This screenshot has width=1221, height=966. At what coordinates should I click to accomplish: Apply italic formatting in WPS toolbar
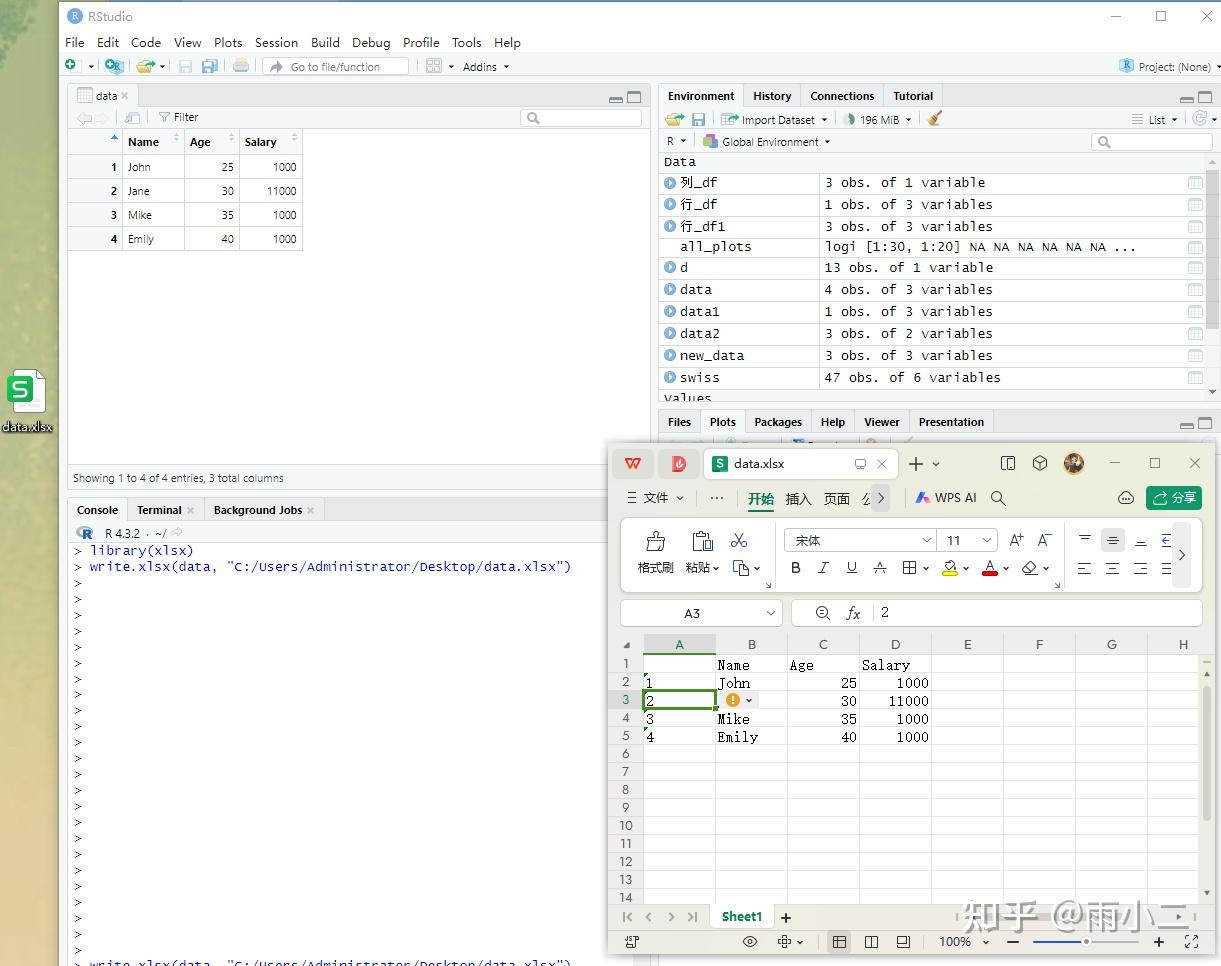coord(823,568)
